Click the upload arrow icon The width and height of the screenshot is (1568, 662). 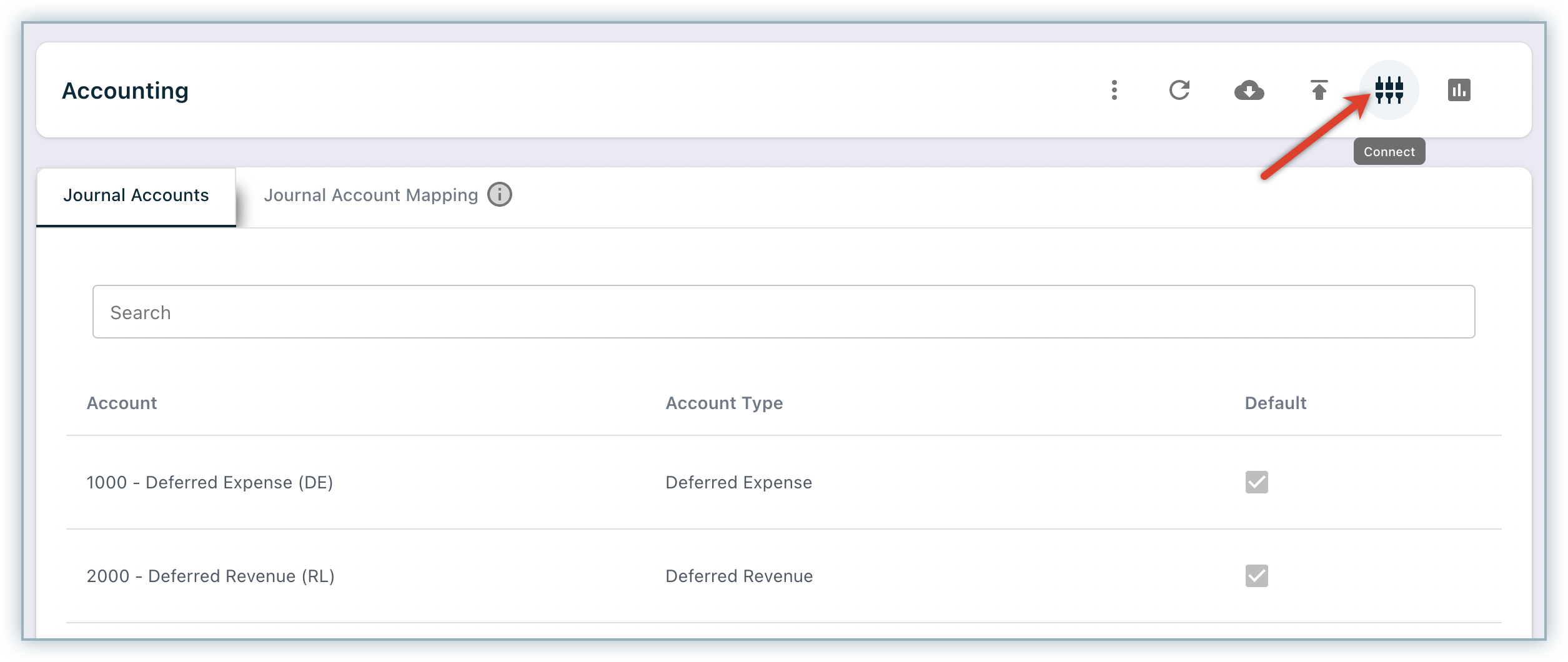(1319, 90)
